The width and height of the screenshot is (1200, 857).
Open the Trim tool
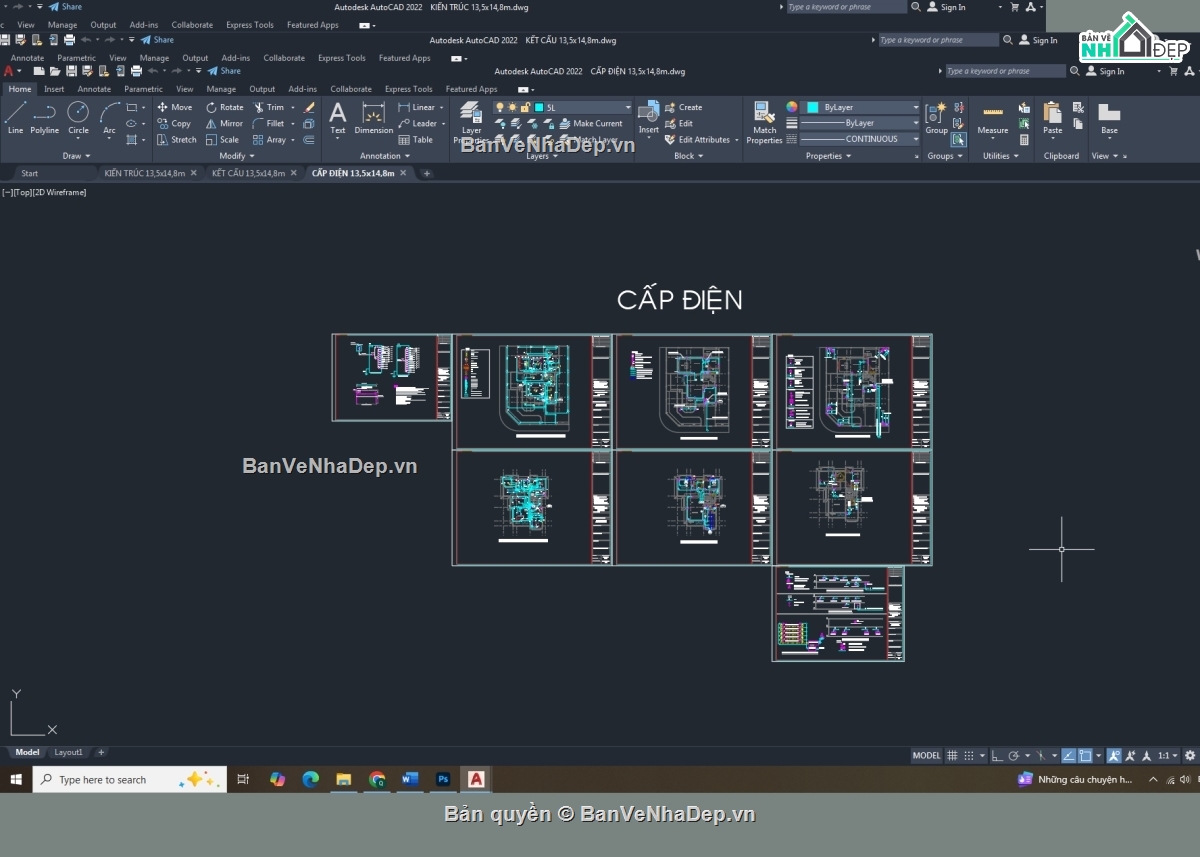[272, 107]
